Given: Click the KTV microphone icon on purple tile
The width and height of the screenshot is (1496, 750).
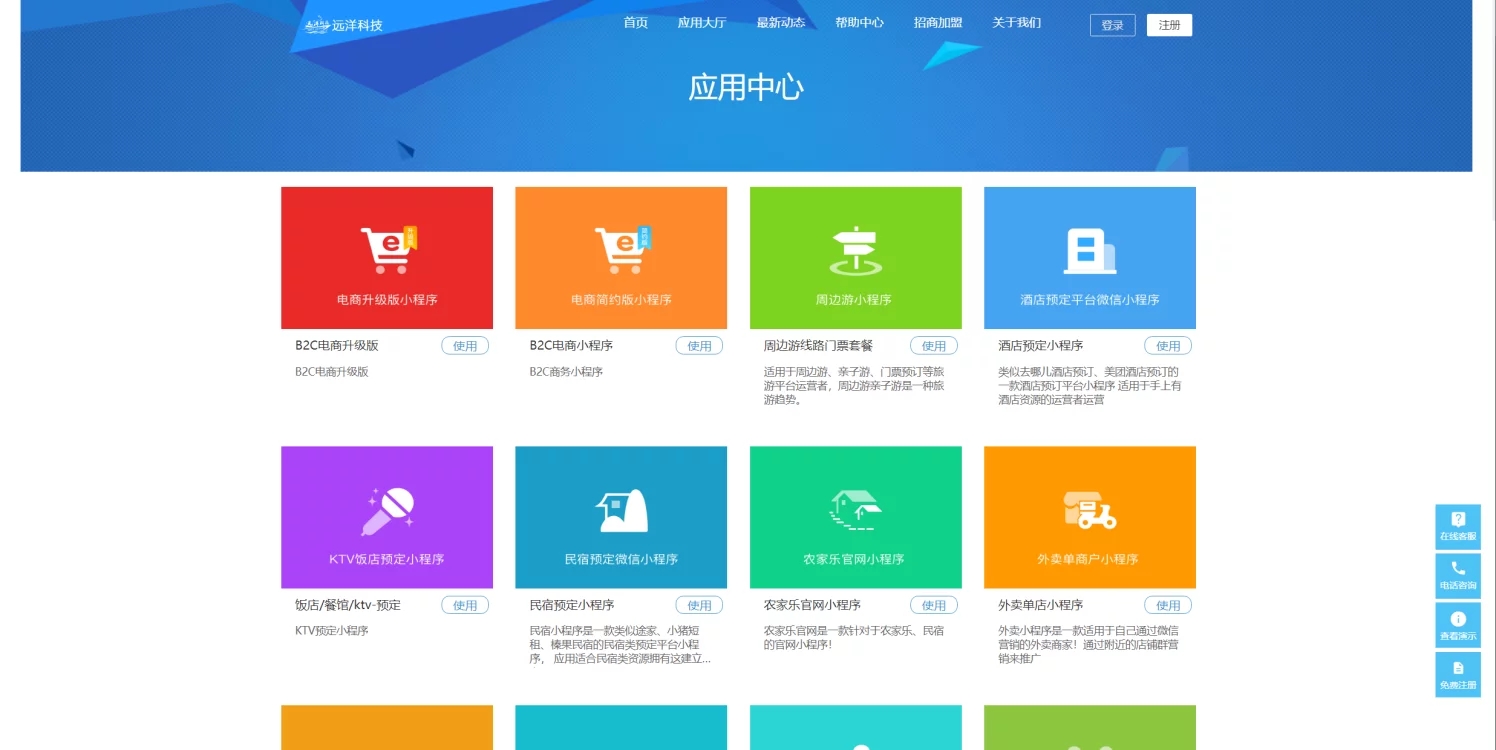Looking at the screenshot, I should coord(387,511).
